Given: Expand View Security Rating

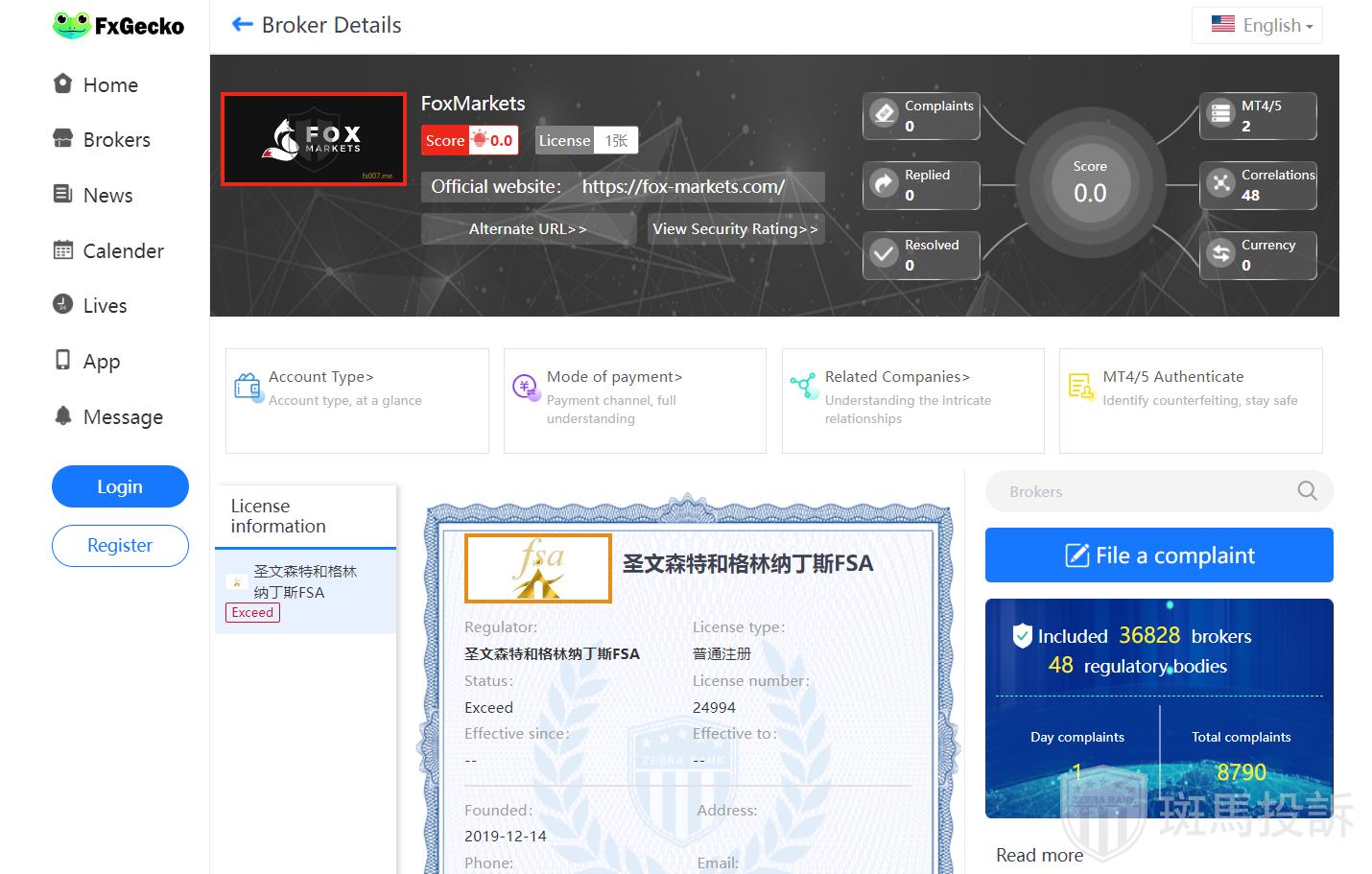Looking at the screenshot, I should click(735, 229).
